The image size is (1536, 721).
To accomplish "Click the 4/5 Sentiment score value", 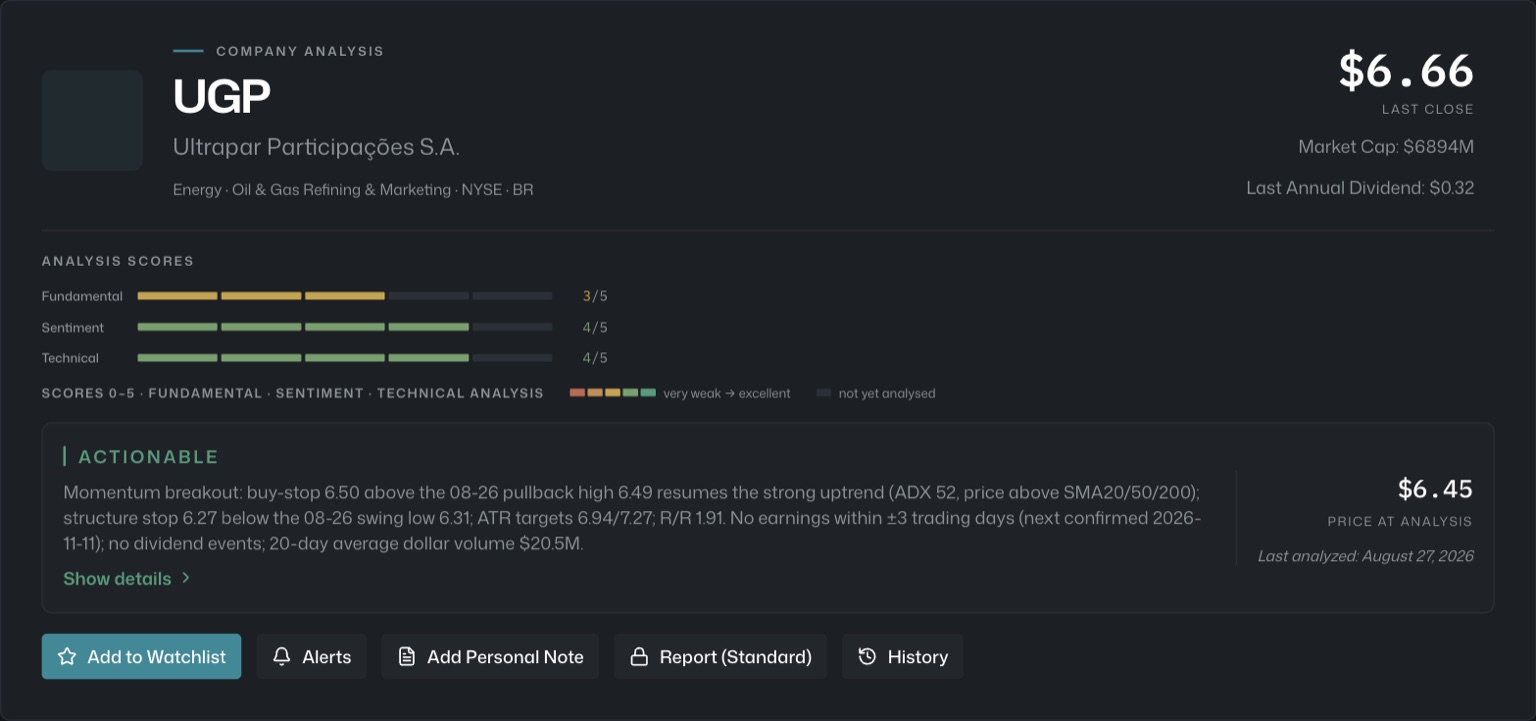I will click(595, 327).
